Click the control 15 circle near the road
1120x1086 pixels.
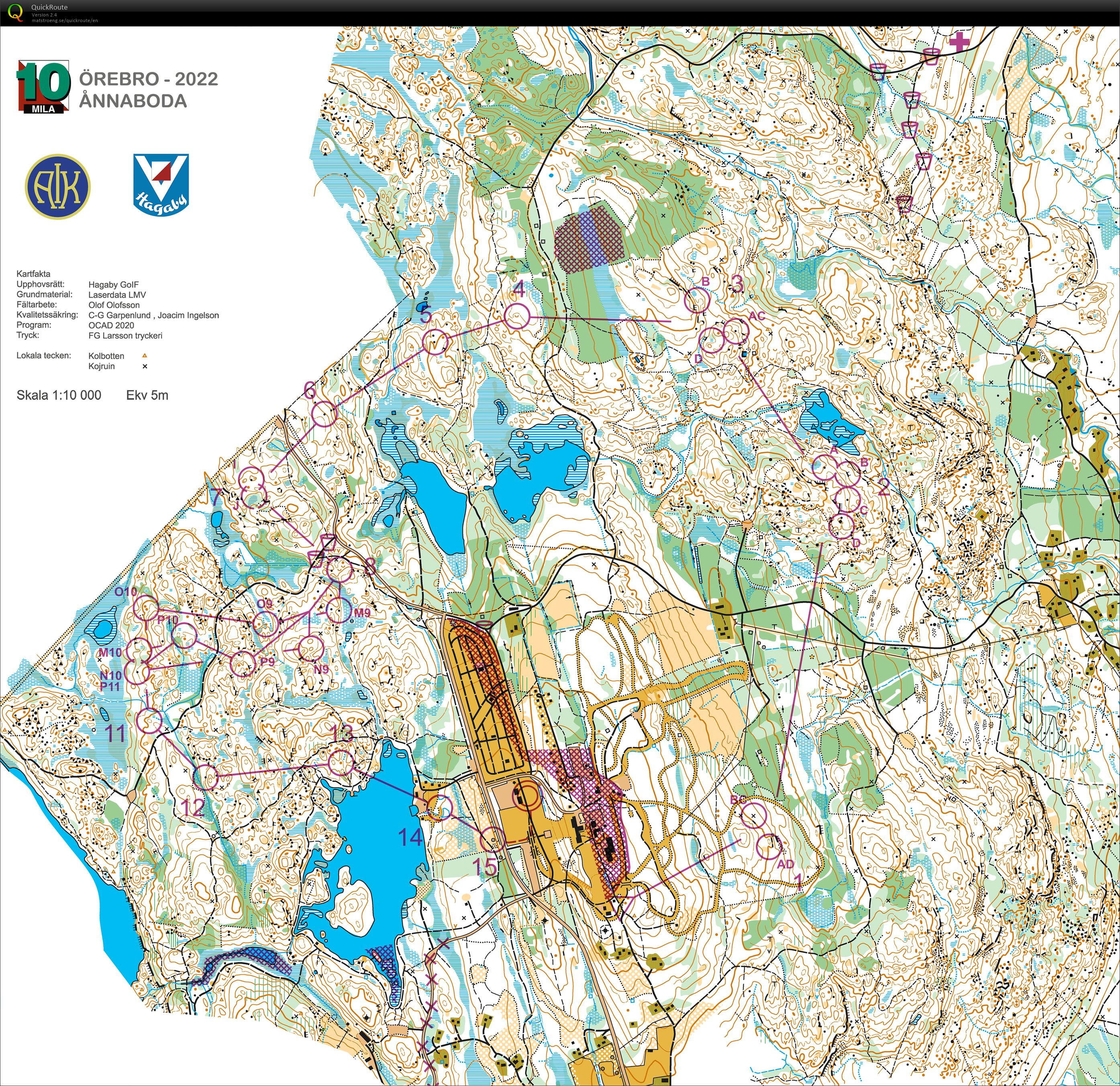point(492,840)
